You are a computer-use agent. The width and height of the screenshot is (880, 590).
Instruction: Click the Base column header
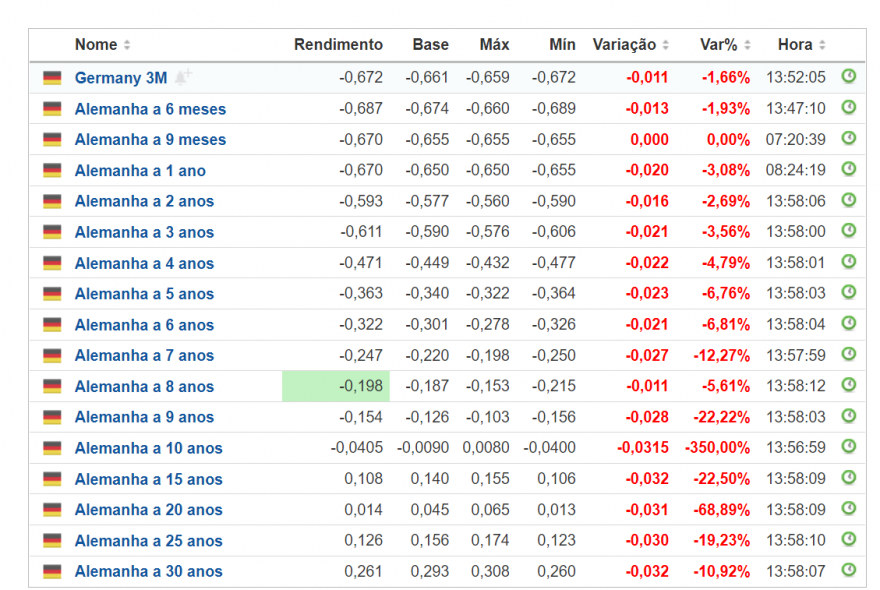[x=430, y=45]
